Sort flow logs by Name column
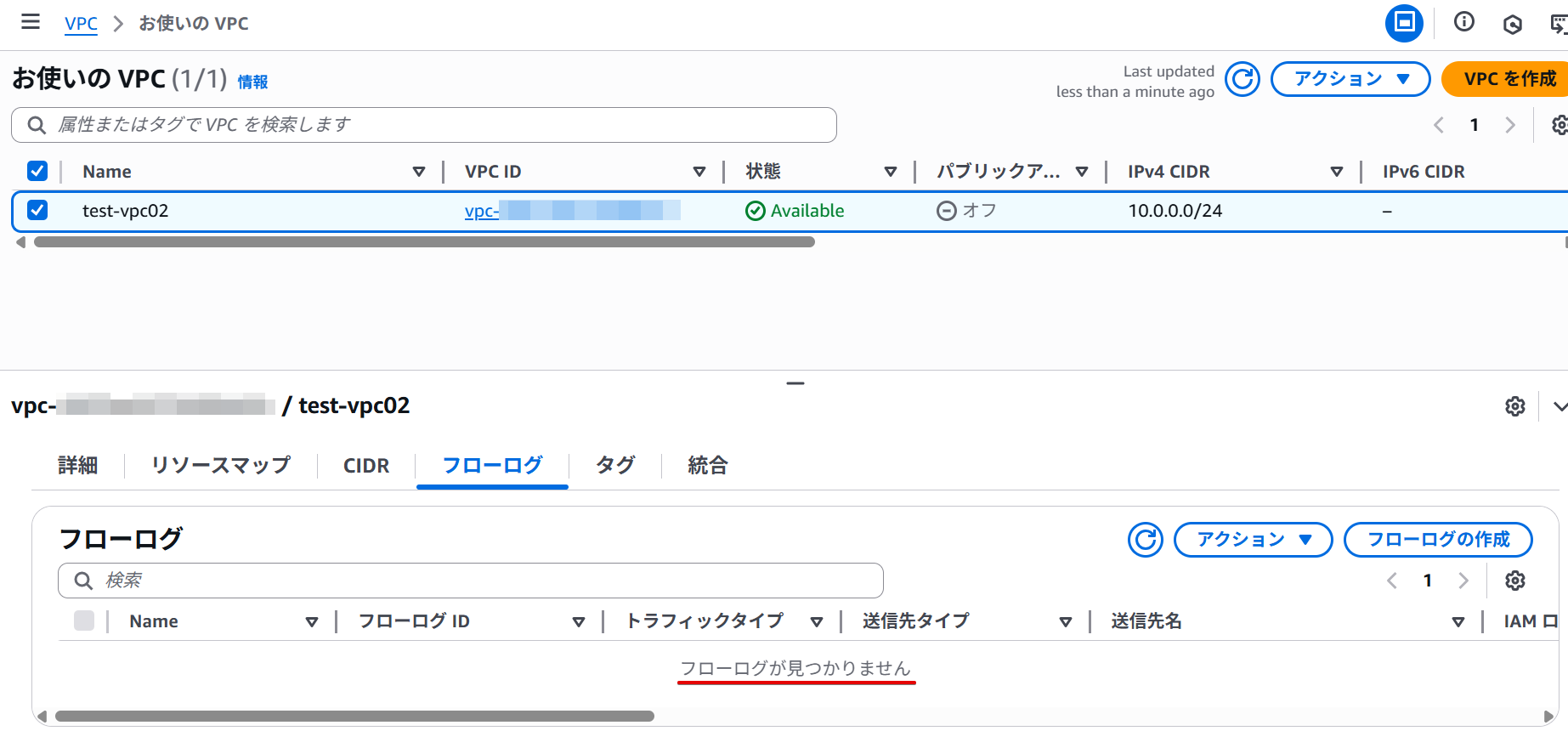Image resolution: width=1568 pixels, height=731 pixels. pyautogui.click(x=311, y=622)
